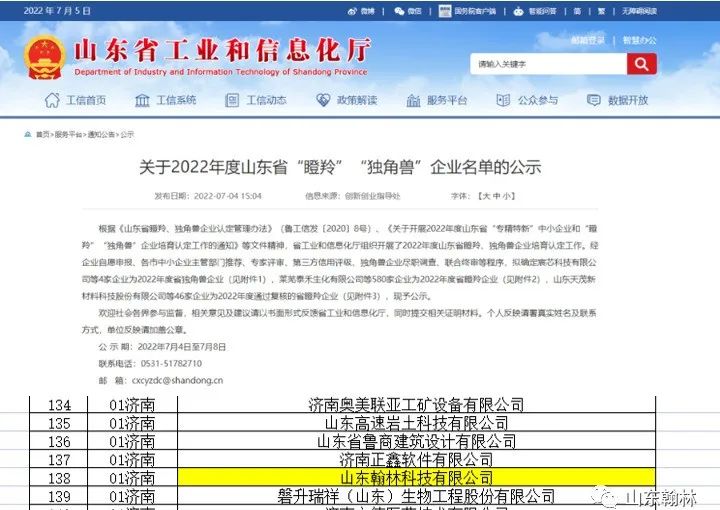This screenshot has width=720, height=510.
Task: Click row number 138
Action: click(59, 478)
